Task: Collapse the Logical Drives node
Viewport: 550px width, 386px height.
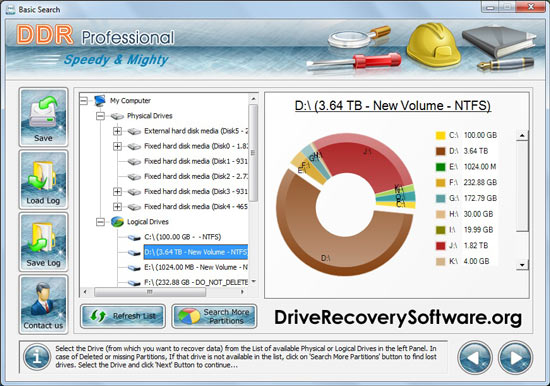Action: (100, 222)
